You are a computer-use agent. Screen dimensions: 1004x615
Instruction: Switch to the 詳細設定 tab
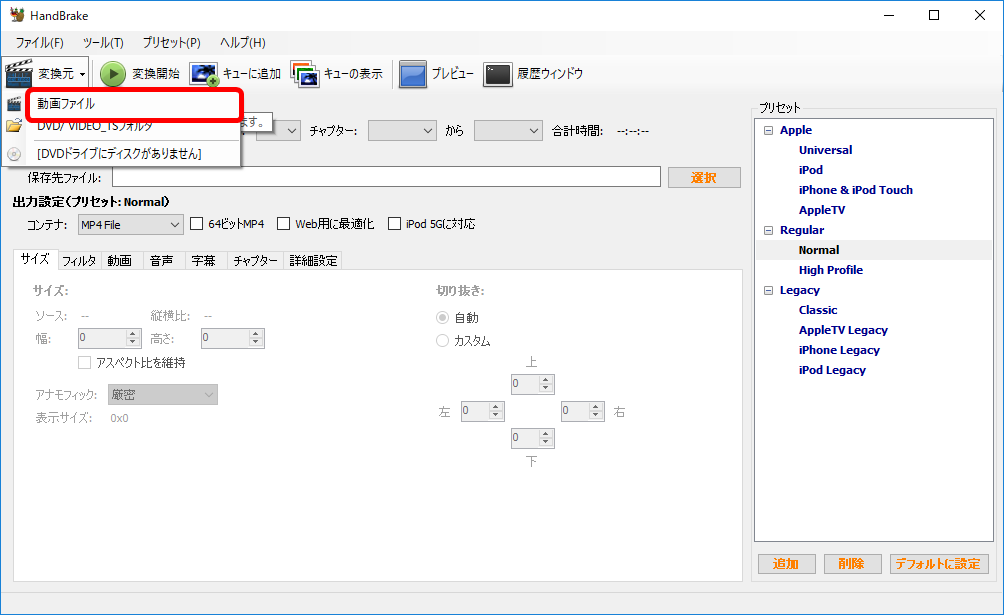pos(313,261)
